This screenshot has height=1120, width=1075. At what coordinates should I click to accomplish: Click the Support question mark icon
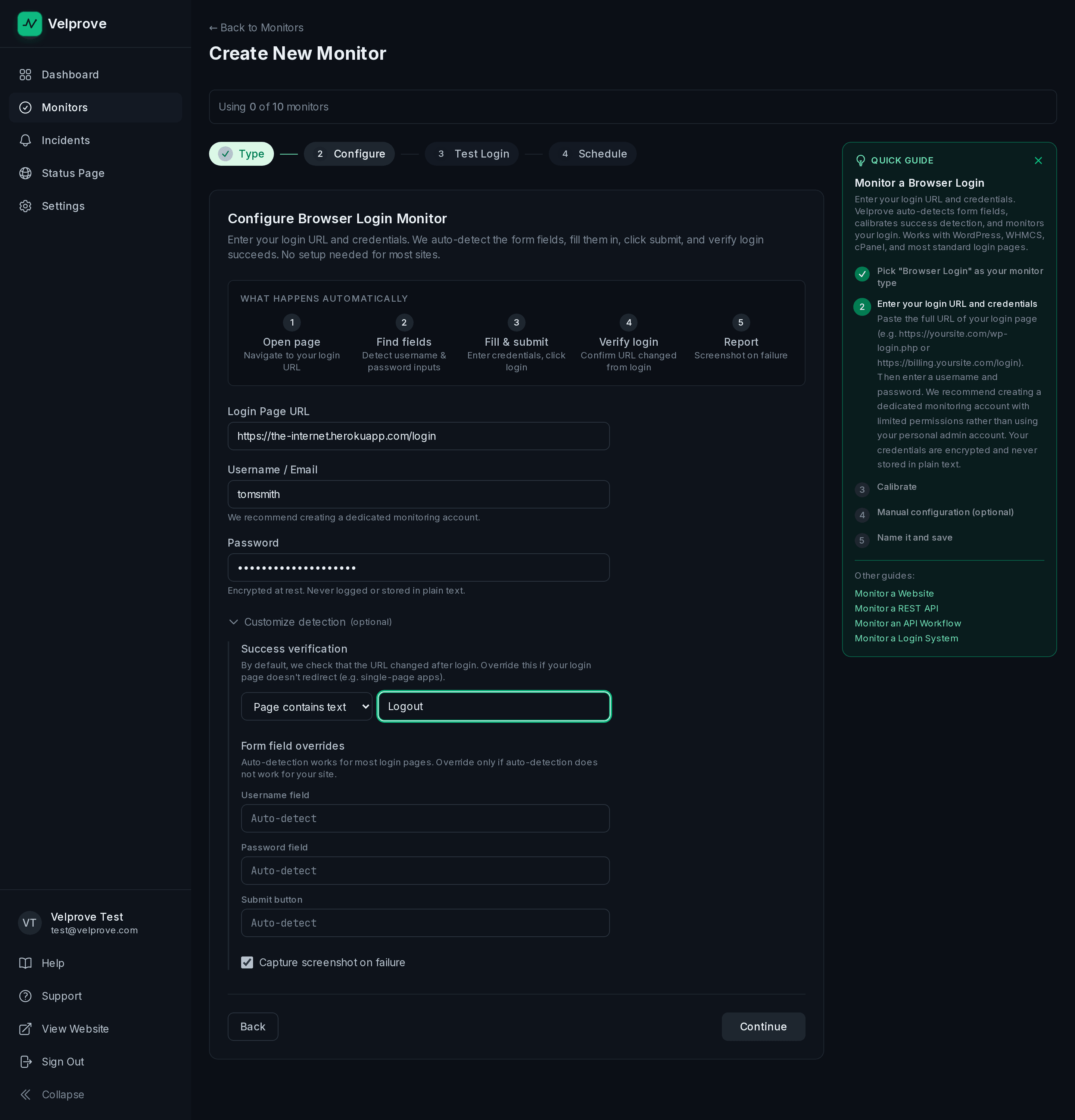25,996
